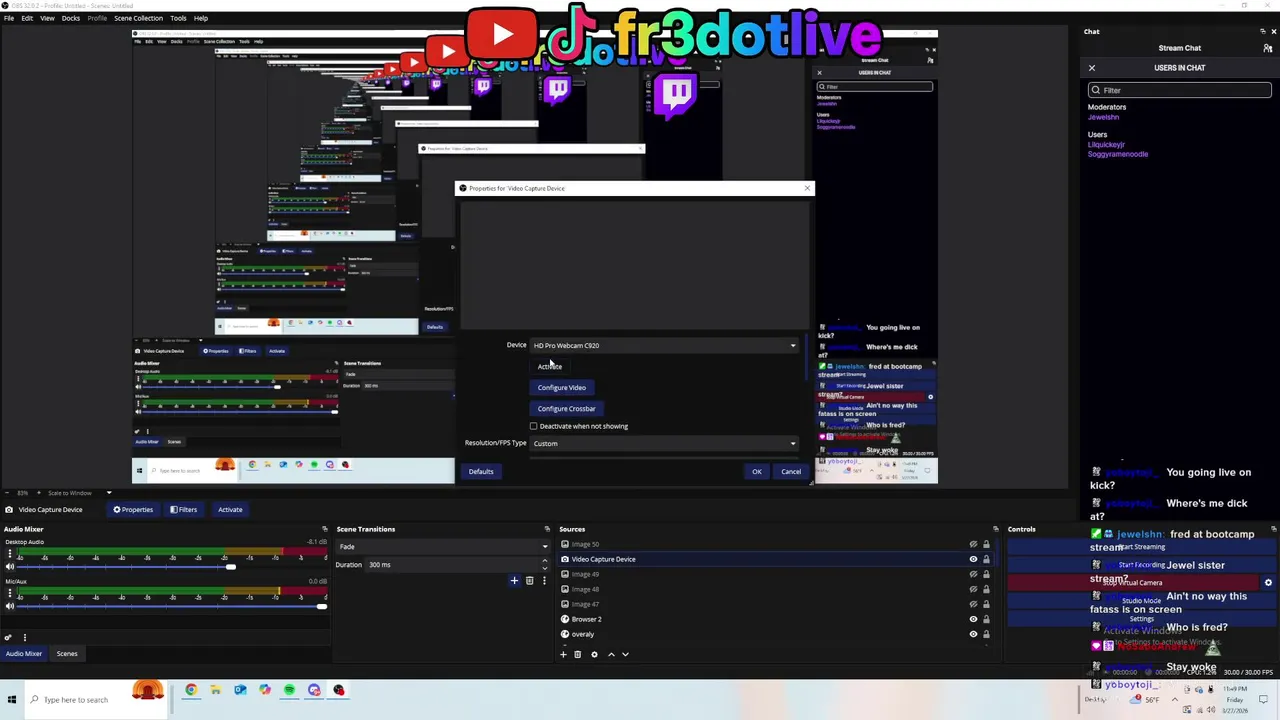The height and width of the screenshot is (720, 1280).
Task: Click Filters button in source toolbar
Action: pos(183,510)
